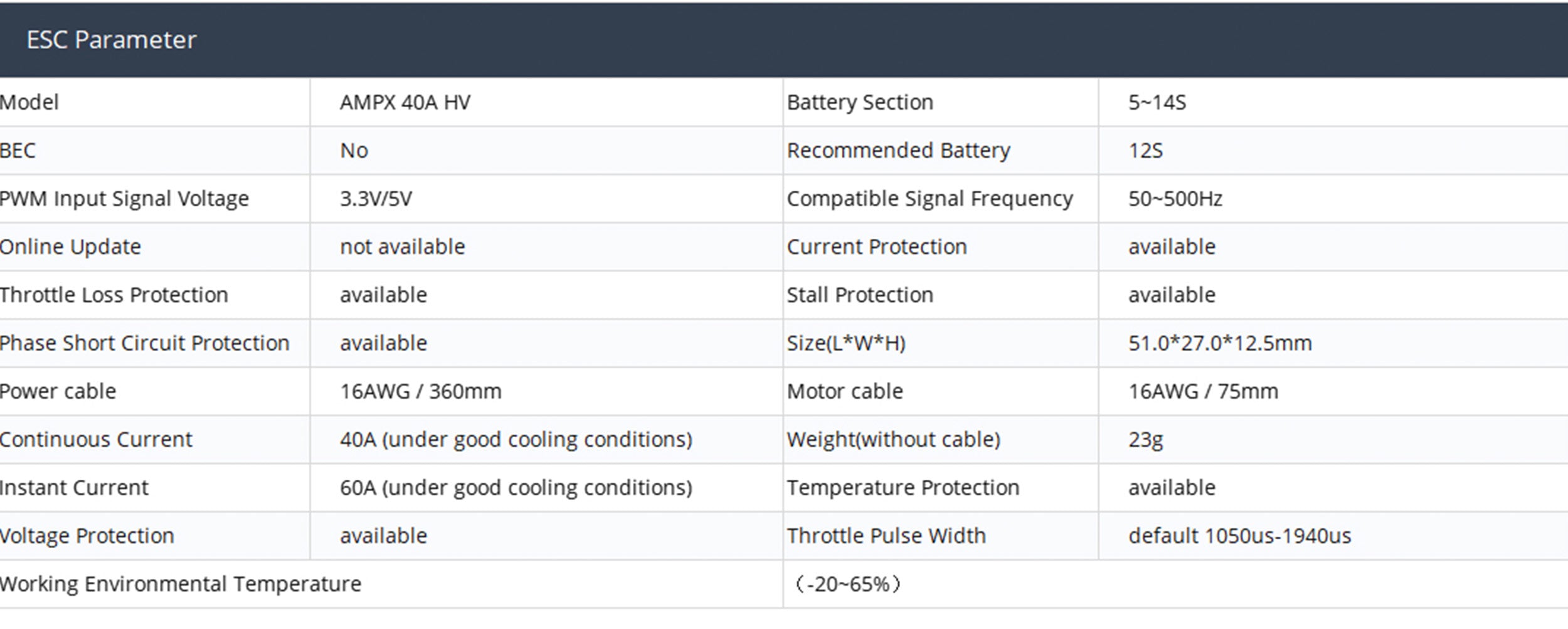Click the 16AWG / 75mm motor cable value
1568x629 pixels.
click(x=1203, y=391)
